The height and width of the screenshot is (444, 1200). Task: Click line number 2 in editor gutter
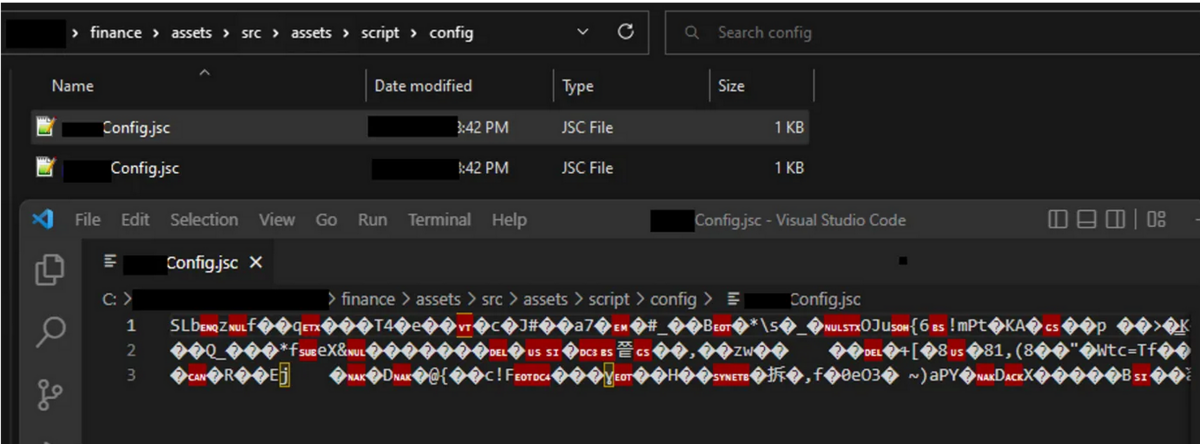(x=131, y=350)
